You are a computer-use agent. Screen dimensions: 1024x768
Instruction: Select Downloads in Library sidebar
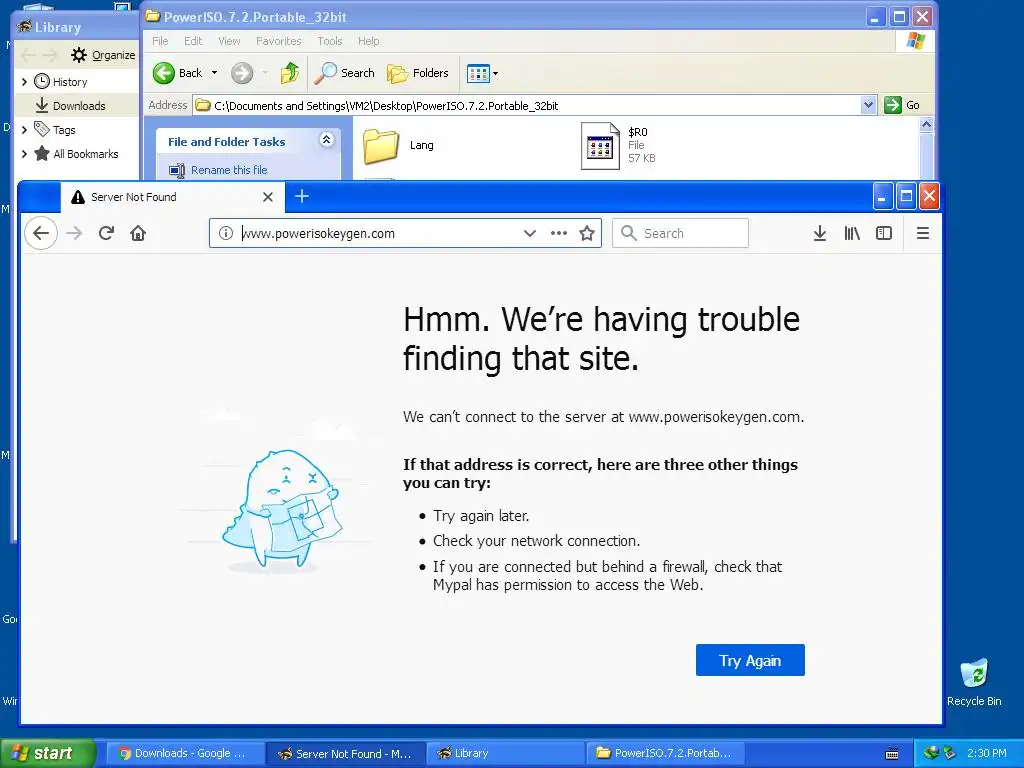click(x=78, y=106)
